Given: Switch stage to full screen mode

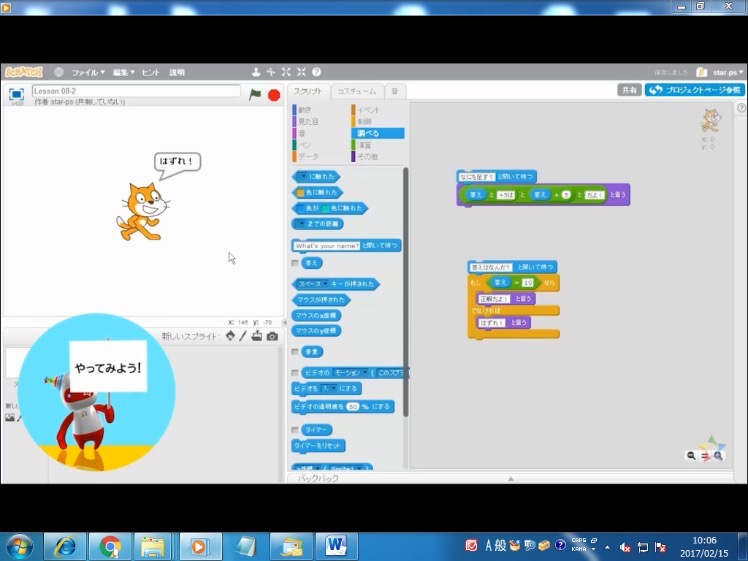Looking at the screenshot, I should (x=16, y=94).
